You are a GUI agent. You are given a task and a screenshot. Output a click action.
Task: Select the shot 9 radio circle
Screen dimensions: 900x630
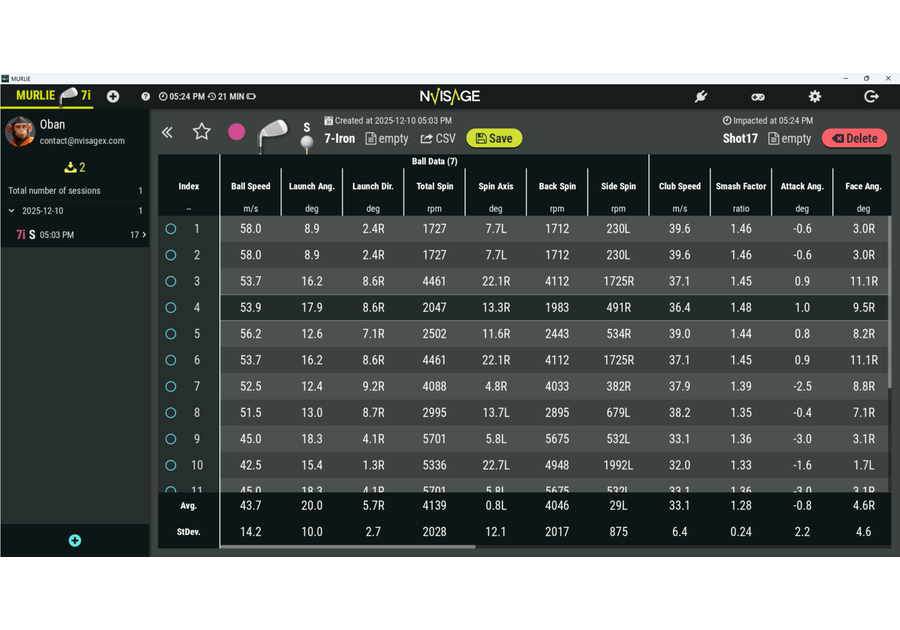(x=170, y=439)
